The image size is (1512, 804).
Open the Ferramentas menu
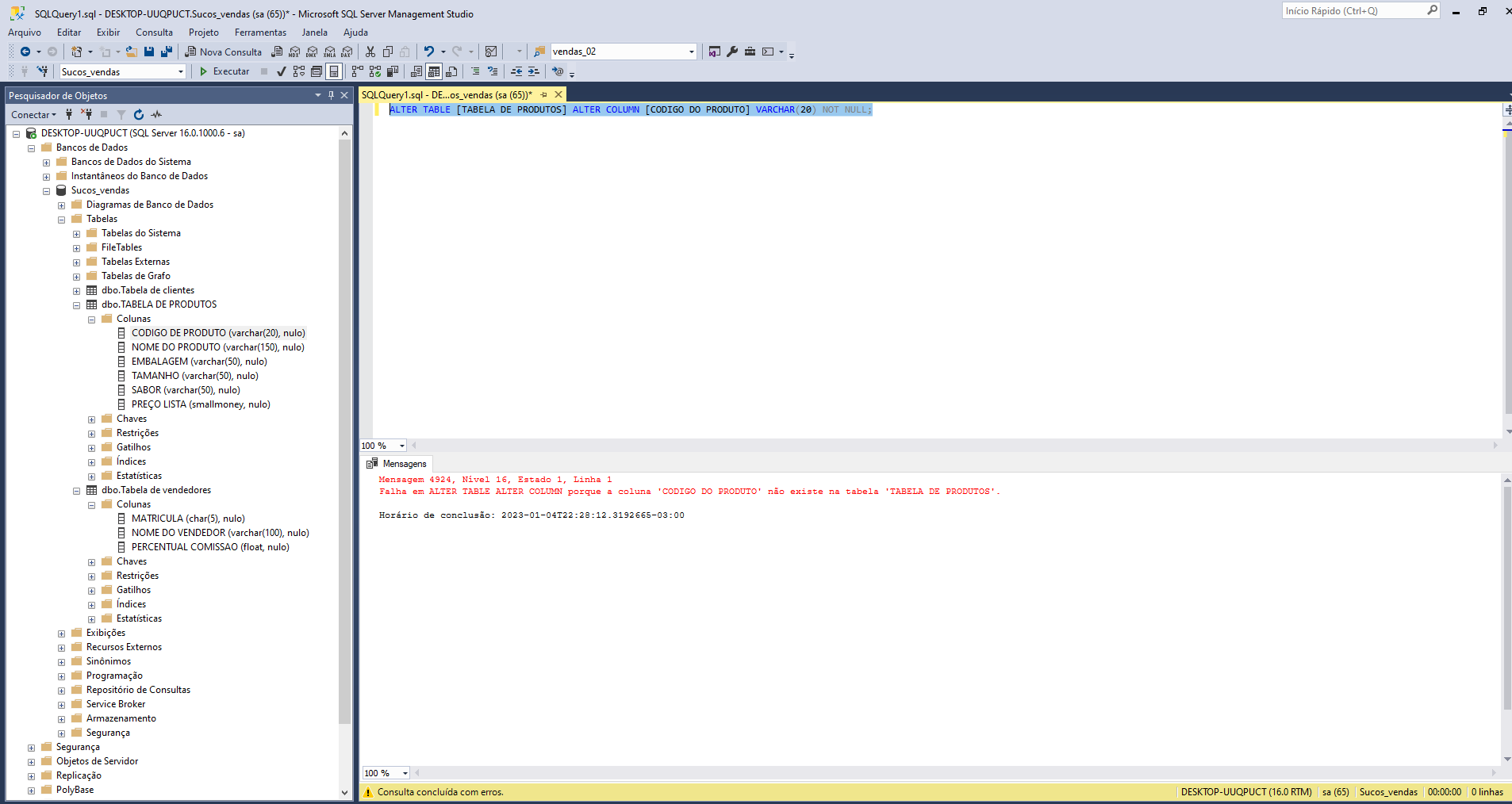tap(260, 33)
